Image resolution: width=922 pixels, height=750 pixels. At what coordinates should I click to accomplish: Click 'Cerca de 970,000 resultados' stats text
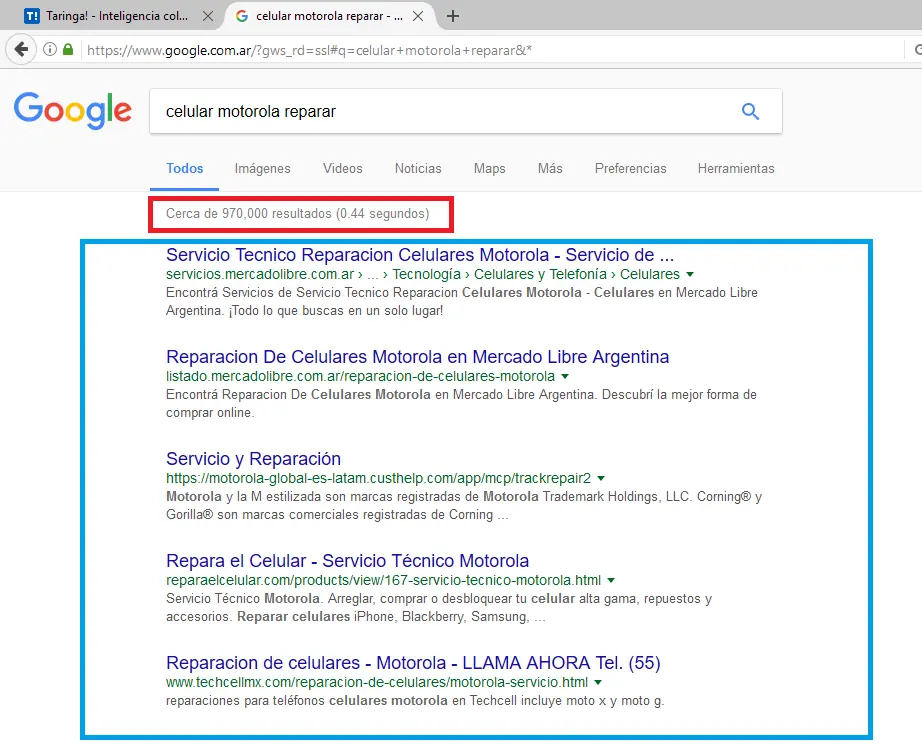tap(298, 214)
